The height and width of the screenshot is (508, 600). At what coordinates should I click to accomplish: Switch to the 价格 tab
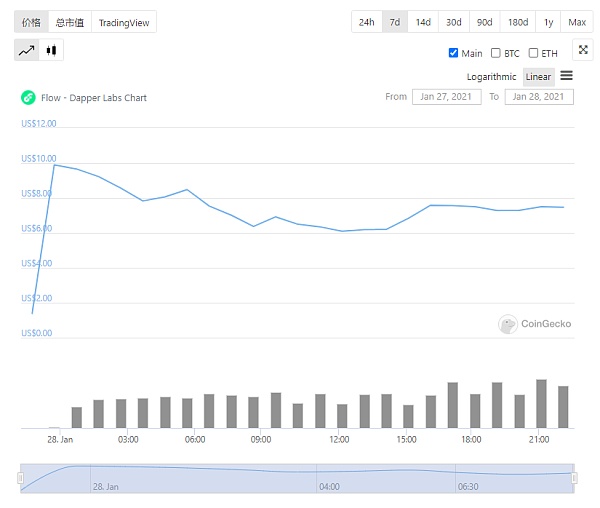point(31,22)
